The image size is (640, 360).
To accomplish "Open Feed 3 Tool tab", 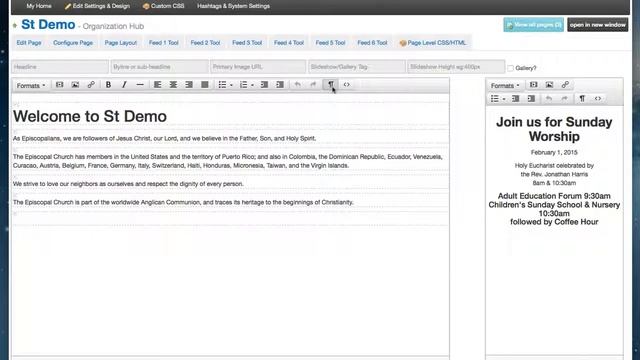I will point(247,43).
